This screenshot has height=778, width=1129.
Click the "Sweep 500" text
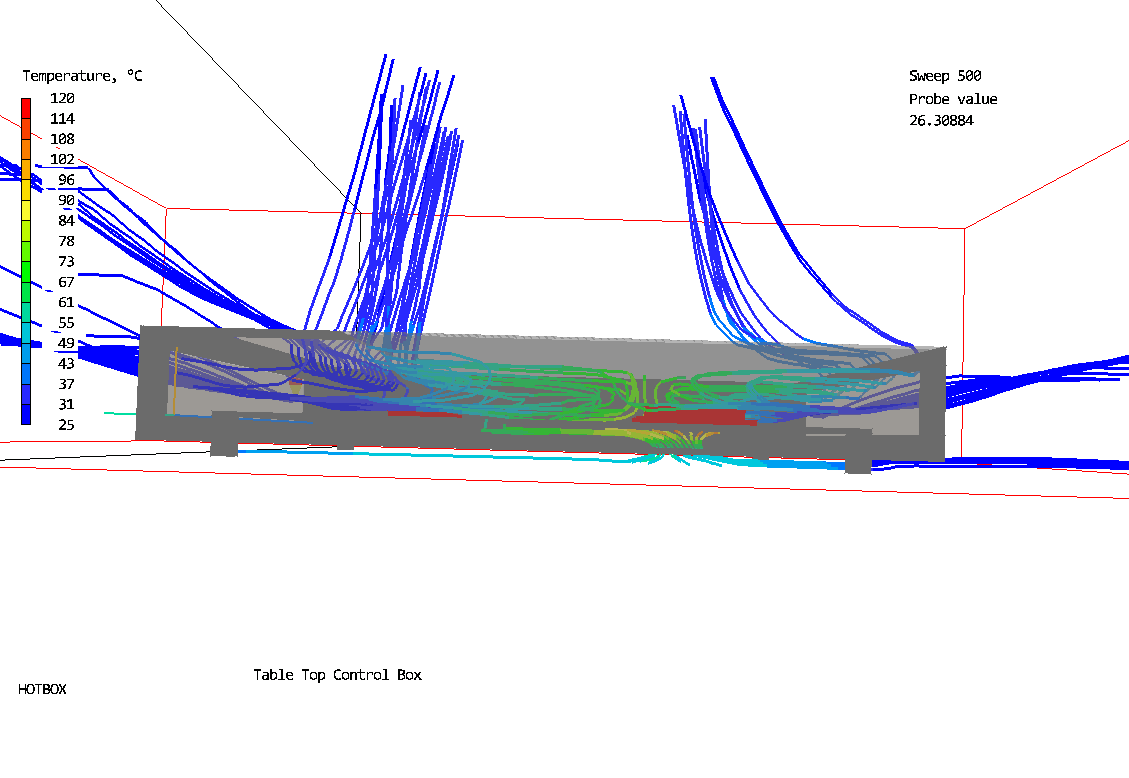pos(944,76)
